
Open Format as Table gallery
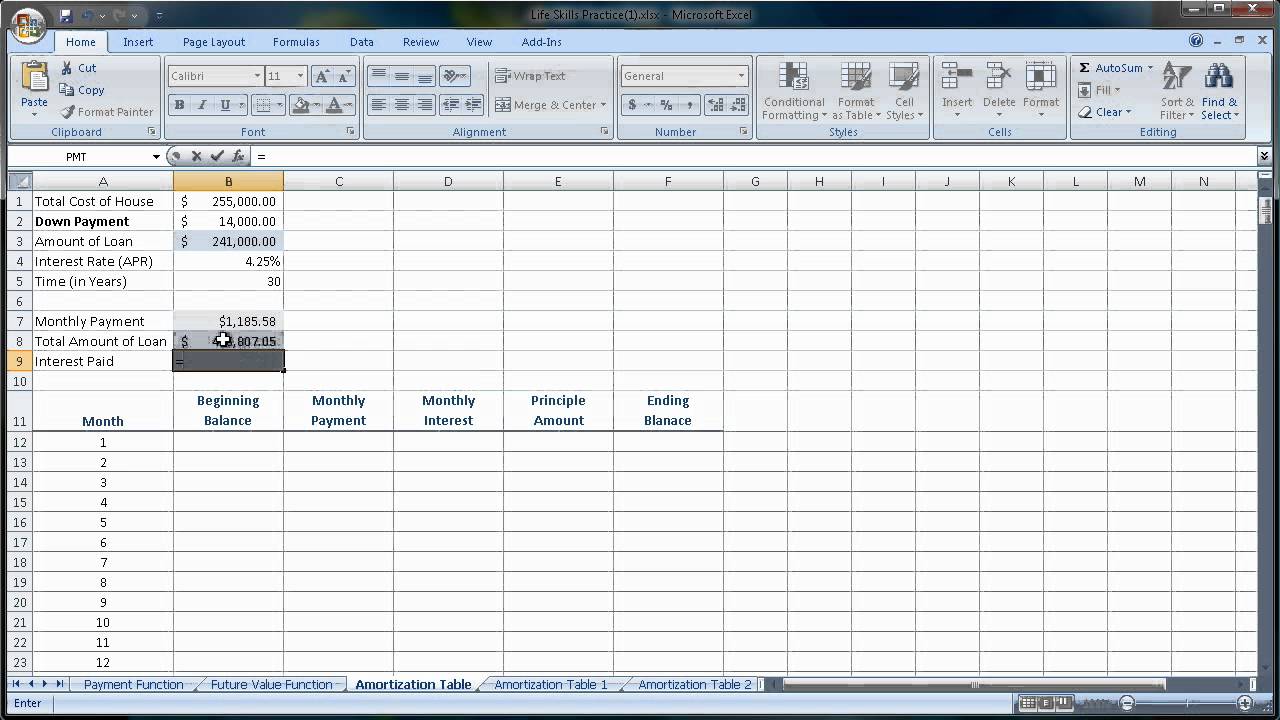[856, 91]
